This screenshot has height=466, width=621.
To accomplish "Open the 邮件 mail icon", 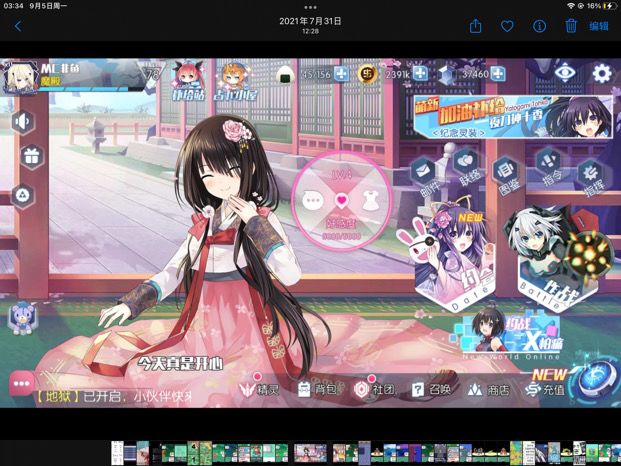I will click(423, 171).
